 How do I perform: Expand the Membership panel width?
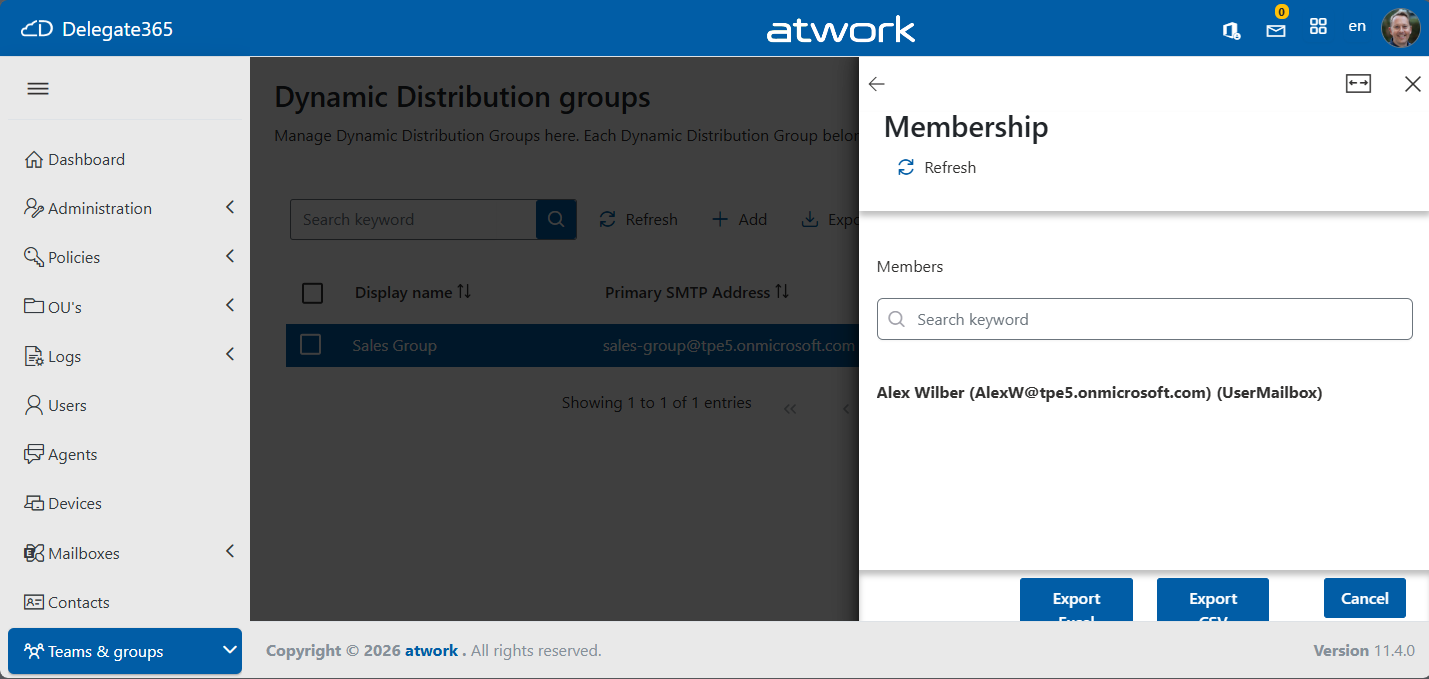point(1358,84)
